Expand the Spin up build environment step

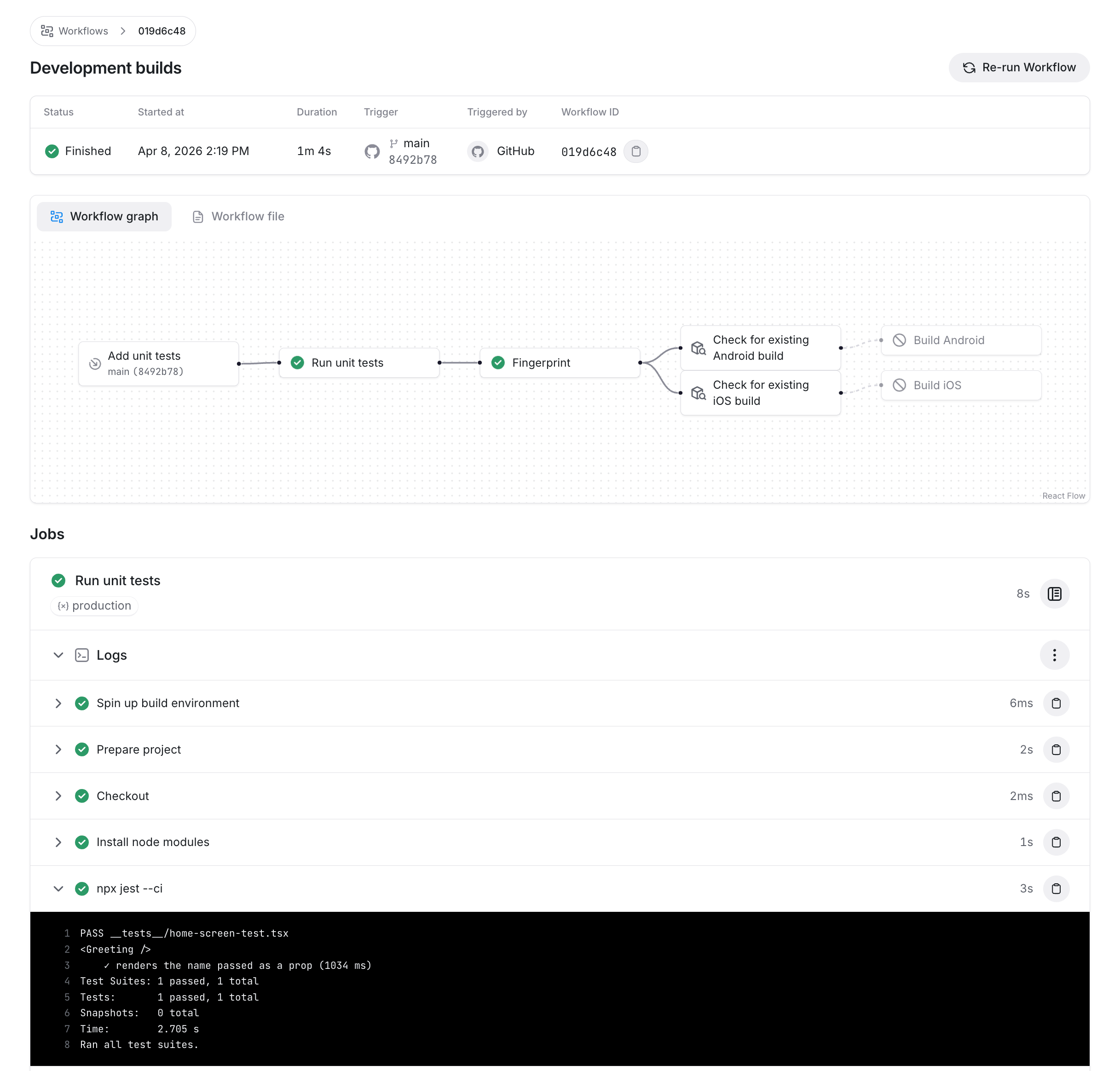coord(58,703)
